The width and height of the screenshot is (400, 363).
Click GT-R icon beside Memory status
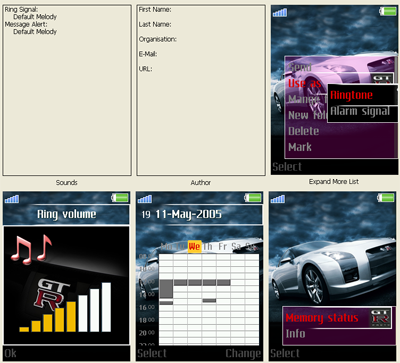coord(381,318)
